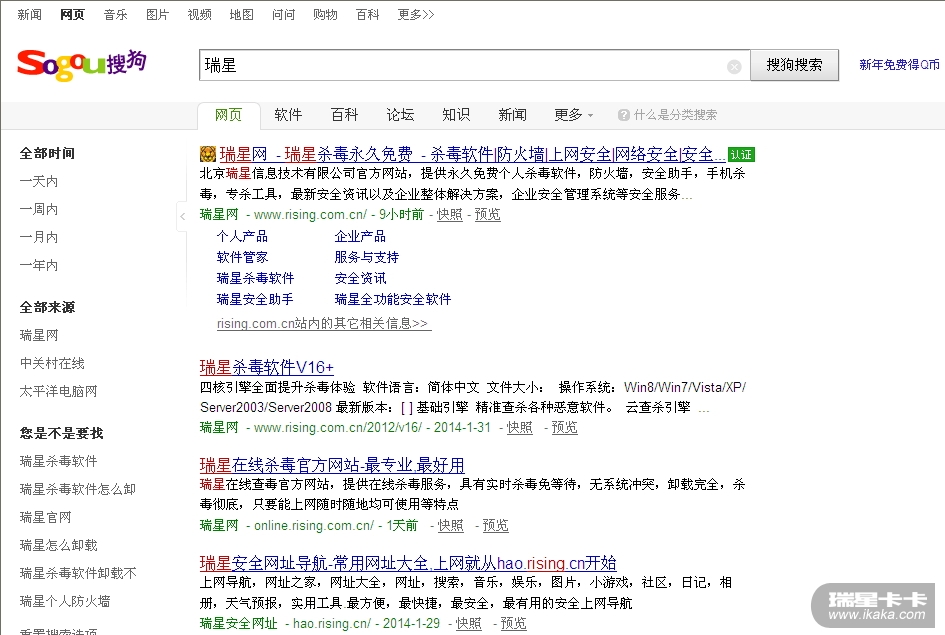Screen dimensions: 945x635
Task: Open 预览 for the 2012/v16 result
Action: (x=564, y=427)
